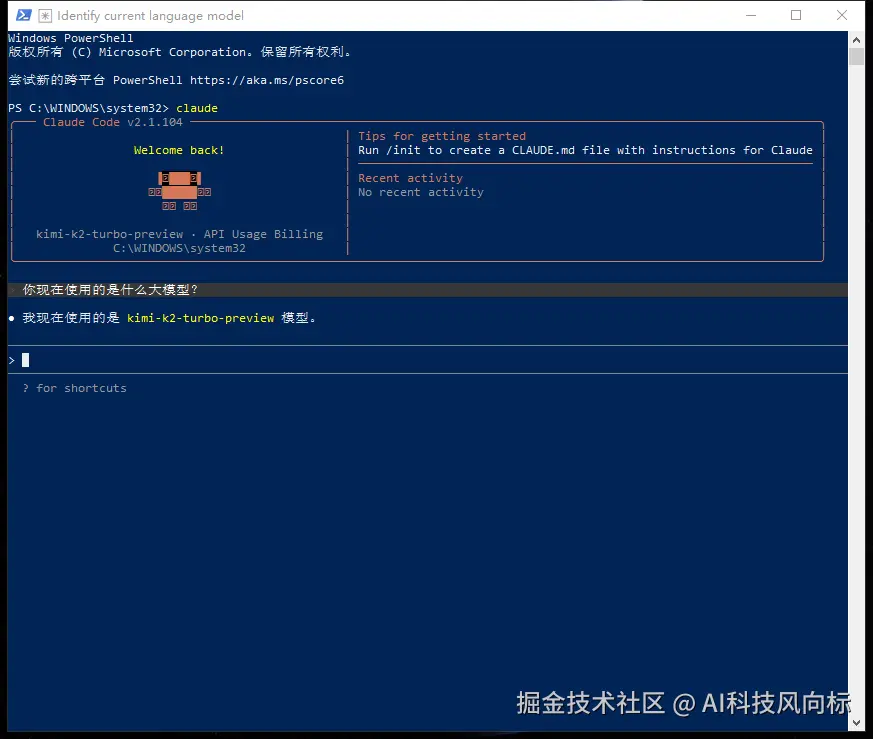Click the 'Identify current language model' window title
The height and width of the screenshot is (739, 873).
coord(150,16)
